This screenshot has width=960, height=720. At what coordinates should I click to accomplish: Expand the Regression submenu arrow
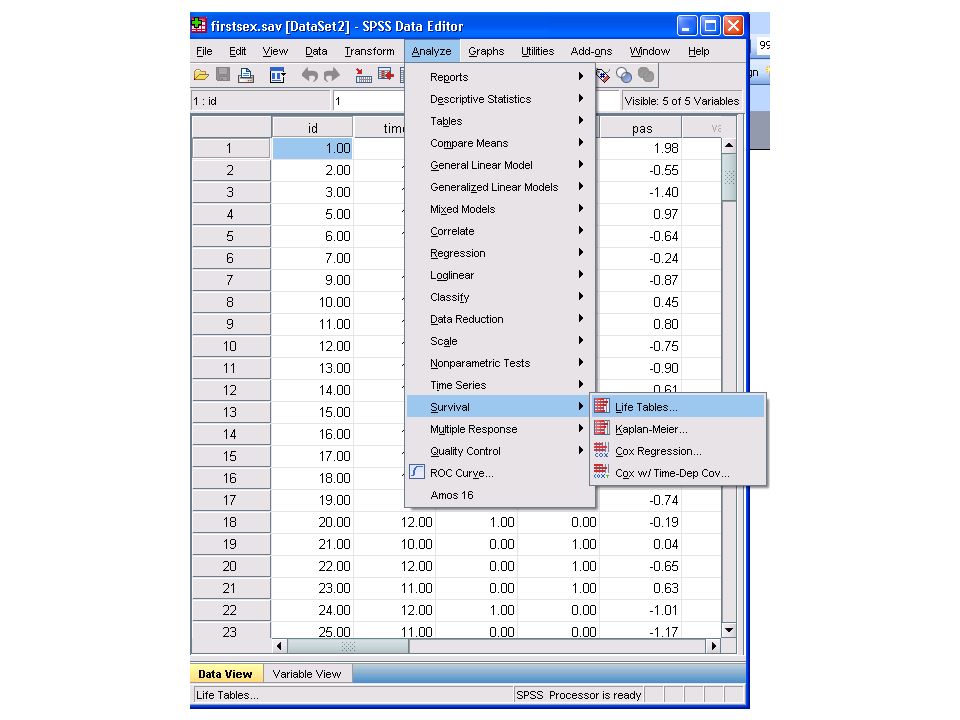pyautogui.click(x=580, y=253)
